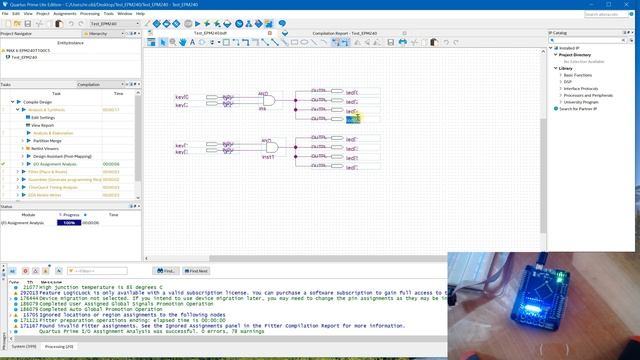Expand the Fitter (Place & Route) task
The width and height of the screenshot is (640, 360).
(18, 172)
